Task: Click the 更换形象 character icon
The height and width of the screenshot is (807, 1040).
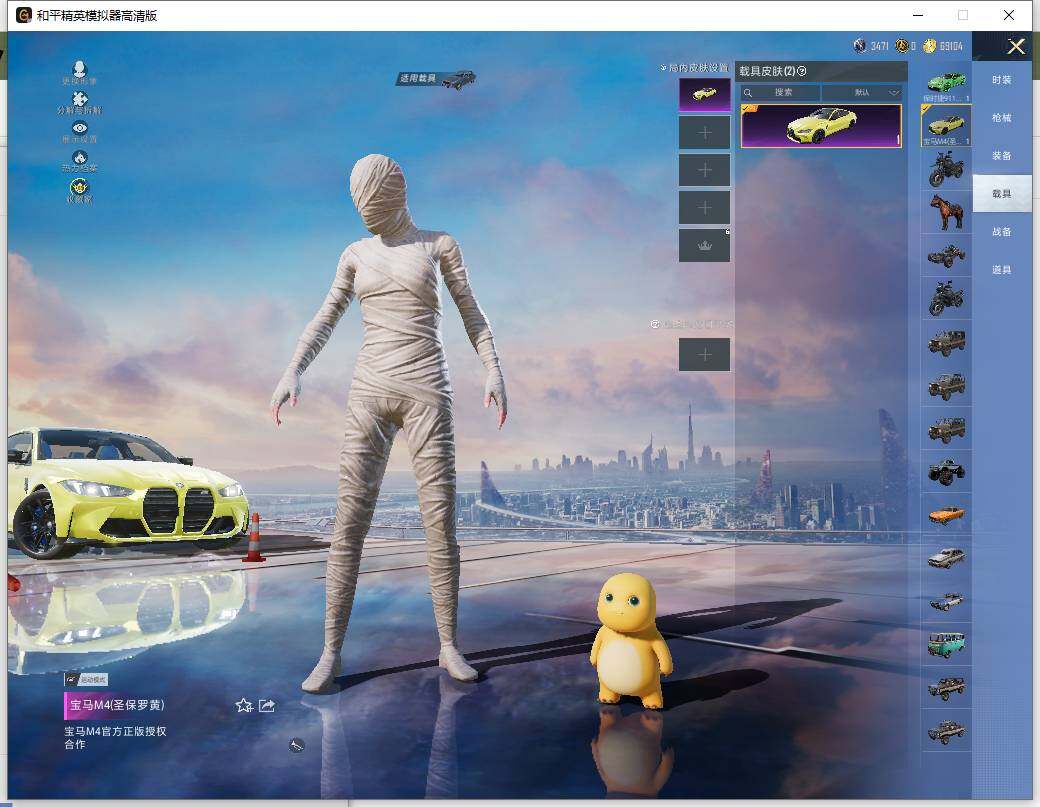Action: tap(79, 70)
